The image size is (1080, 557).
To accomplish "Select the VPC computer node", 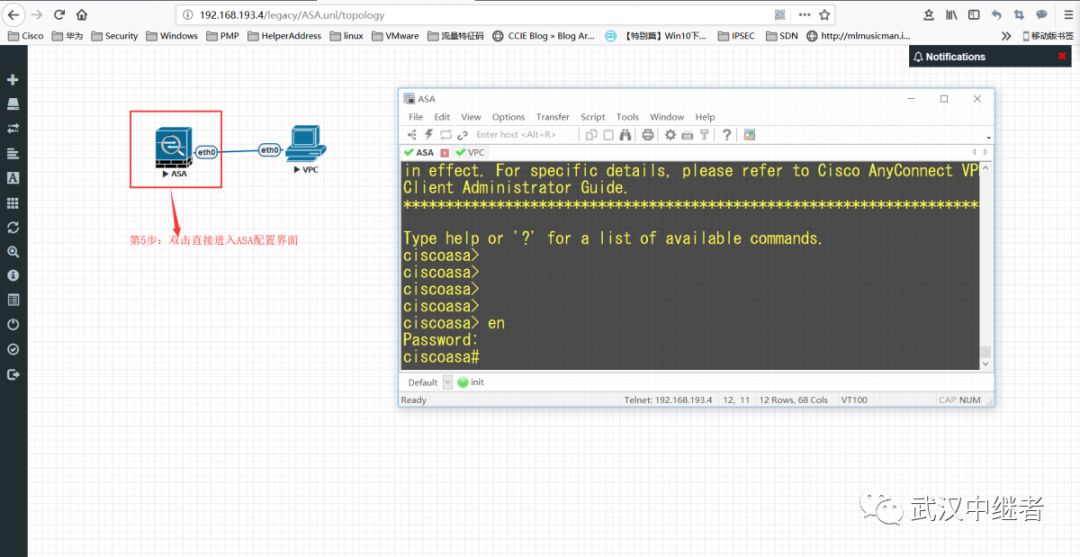I will (x=306, y=149).
